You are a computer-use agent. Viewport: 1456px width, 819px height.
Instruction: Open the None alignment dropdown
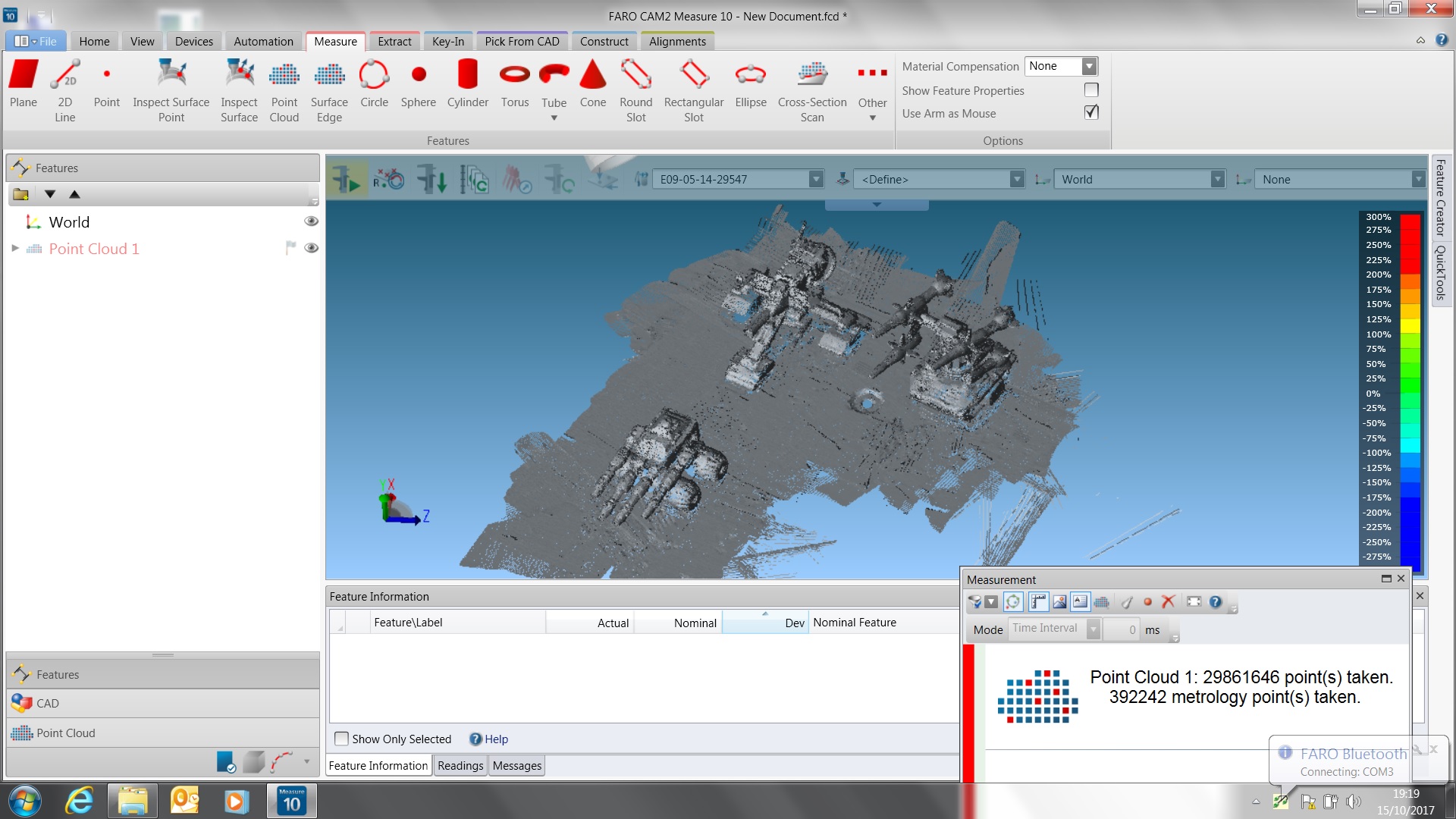(x=1418, y=180)
